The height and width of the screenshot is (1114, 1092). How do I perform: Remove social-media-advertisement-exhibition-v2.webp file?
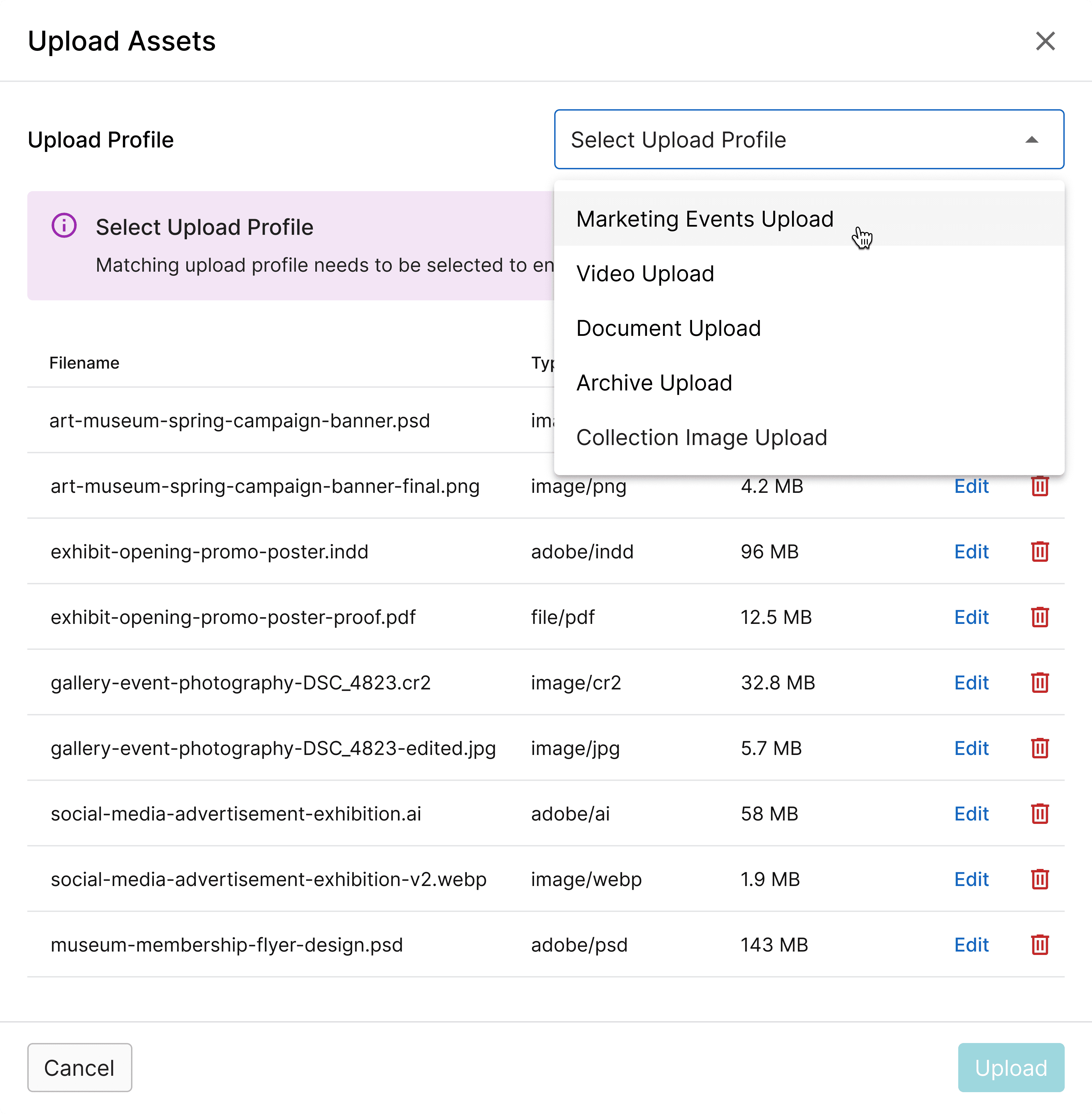pyautogui.click(x=1039, y=880)
